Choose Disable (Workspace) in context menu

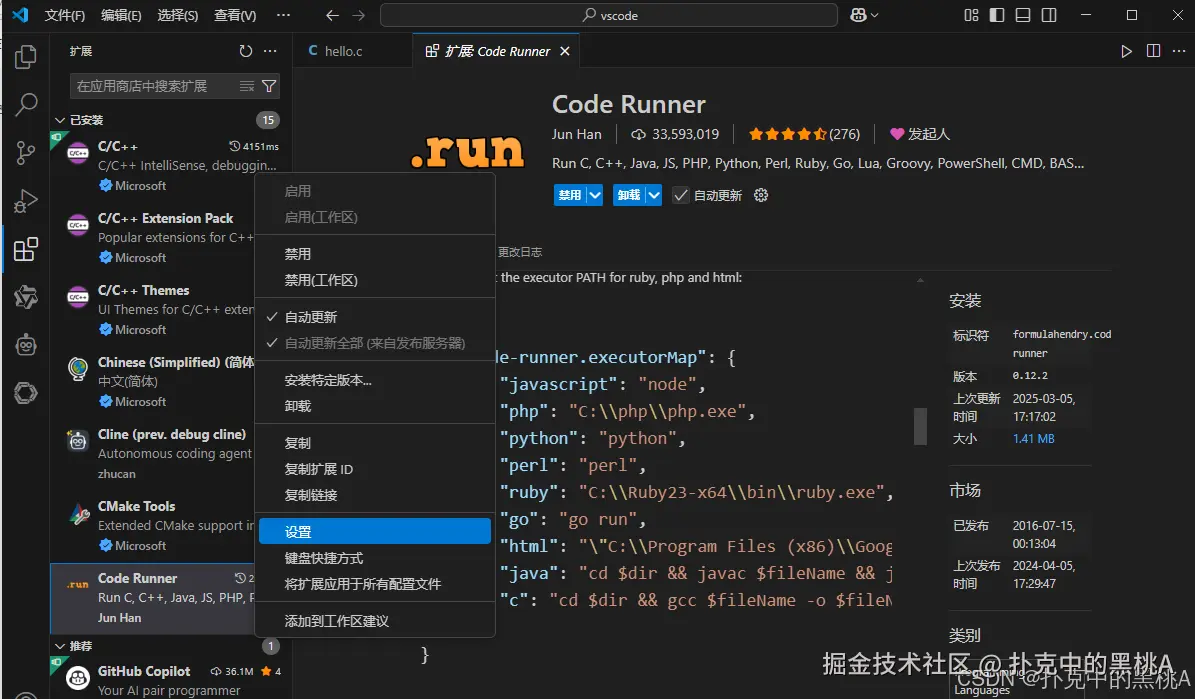(x=374, y=280)
